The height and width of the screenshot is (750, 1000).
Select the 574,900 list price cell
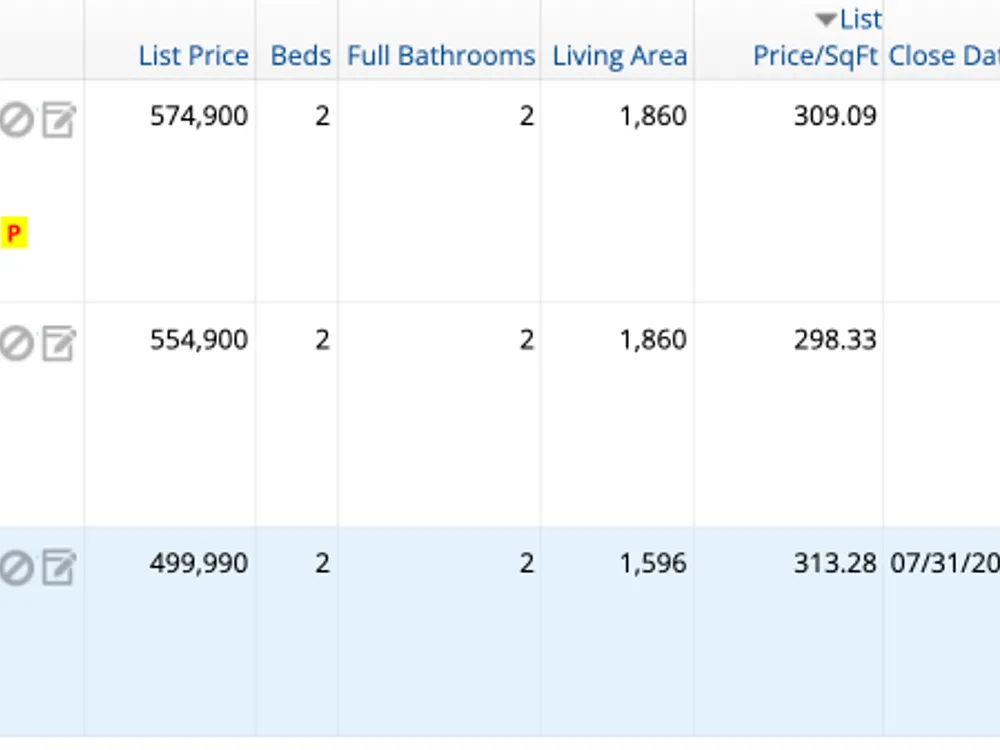tap(199, 117)
